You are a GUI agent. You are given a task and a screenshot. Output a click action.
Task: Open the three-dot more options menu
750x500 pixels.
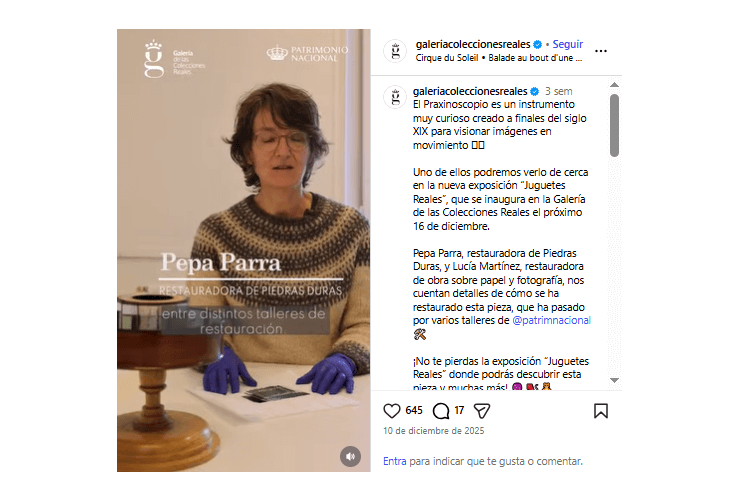coord(601,51)
